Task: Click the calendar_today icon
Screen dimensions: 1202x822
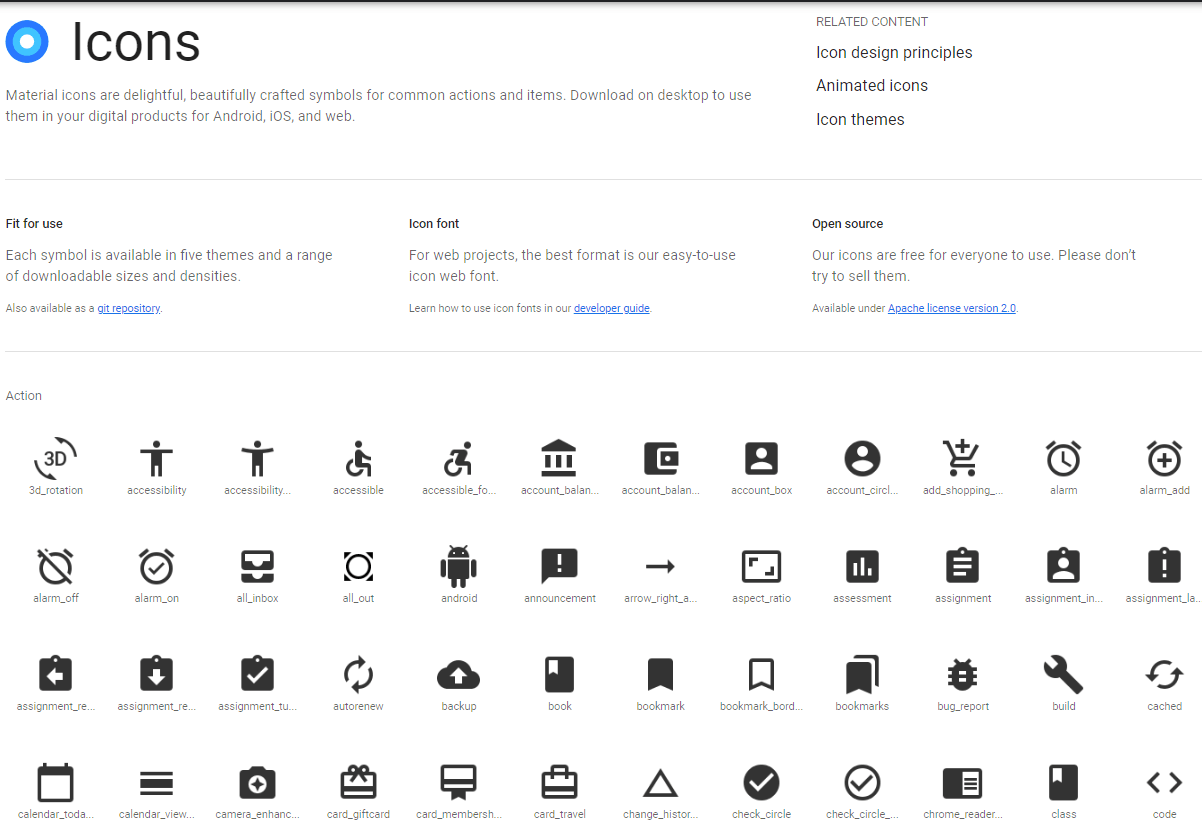Action: 56,782
